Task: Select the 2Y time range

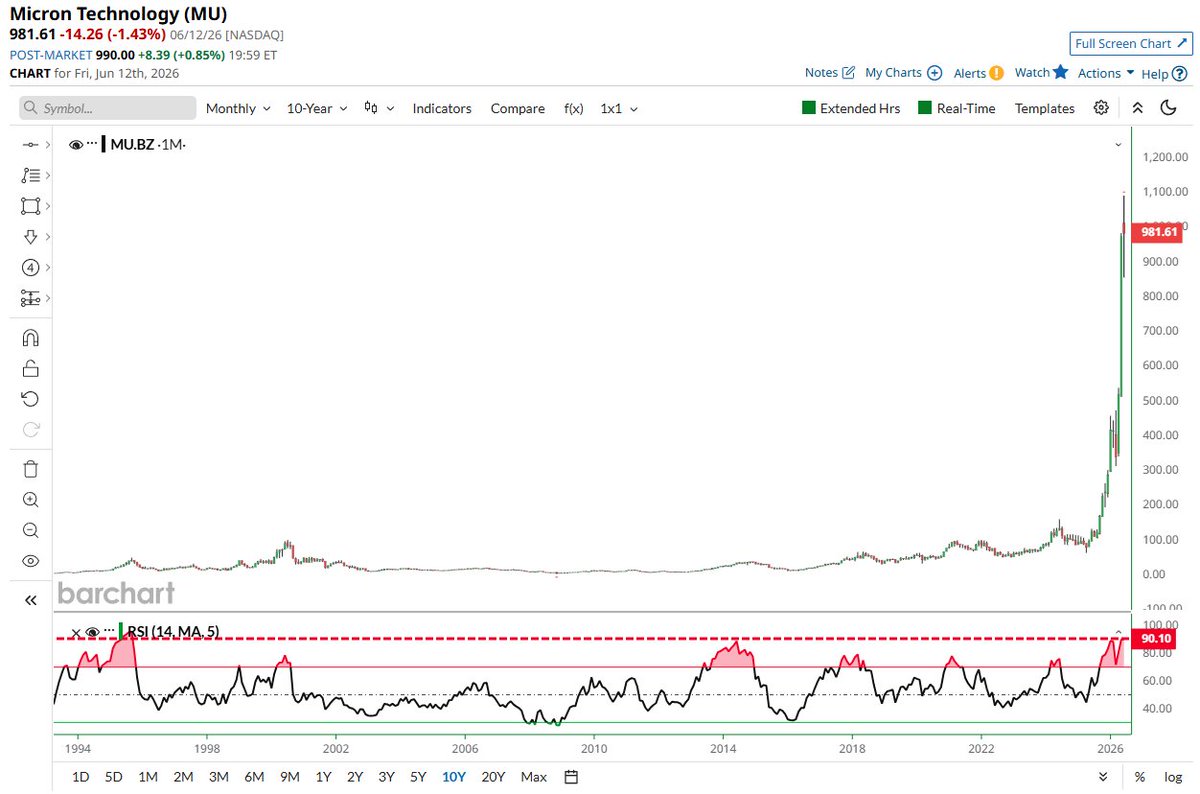Action: click(x=355, y=777)
